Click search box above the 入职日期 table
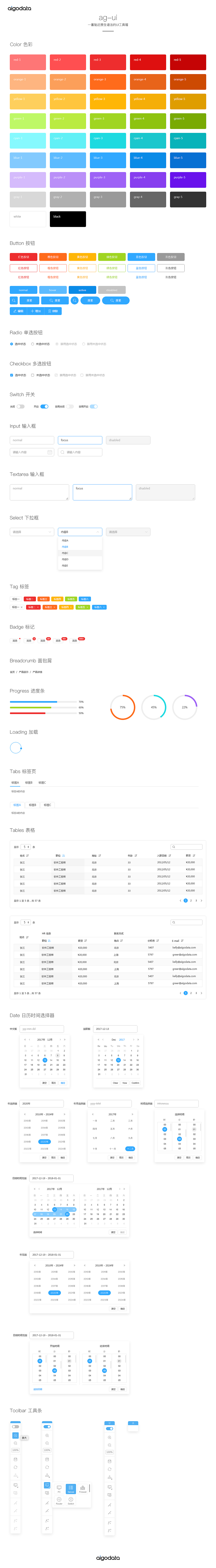Screen dimensions: 216x1568 [x=187, y=847]
